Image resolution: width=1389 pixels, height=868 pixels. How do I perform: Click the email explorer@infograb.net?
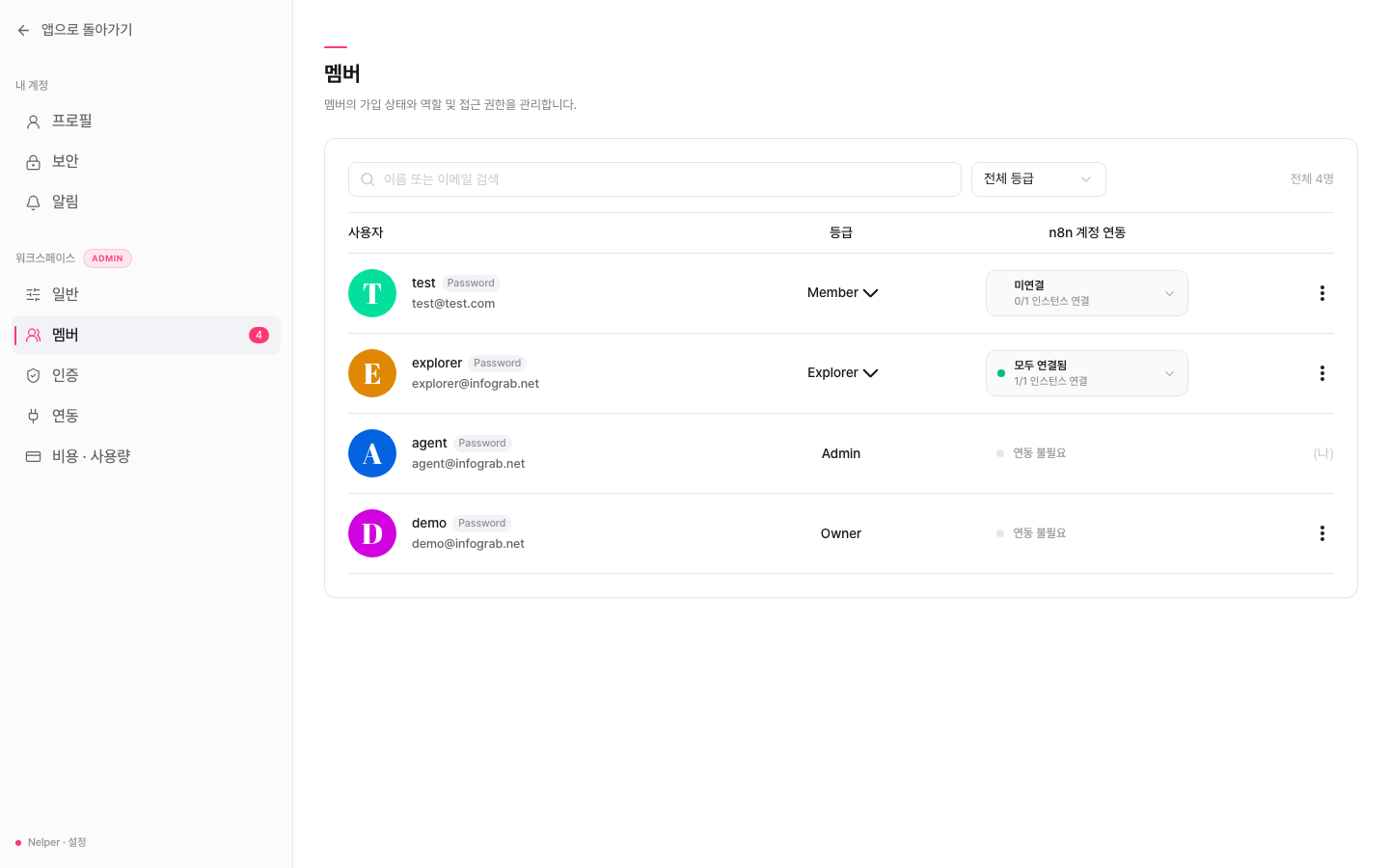coord(476,384)
